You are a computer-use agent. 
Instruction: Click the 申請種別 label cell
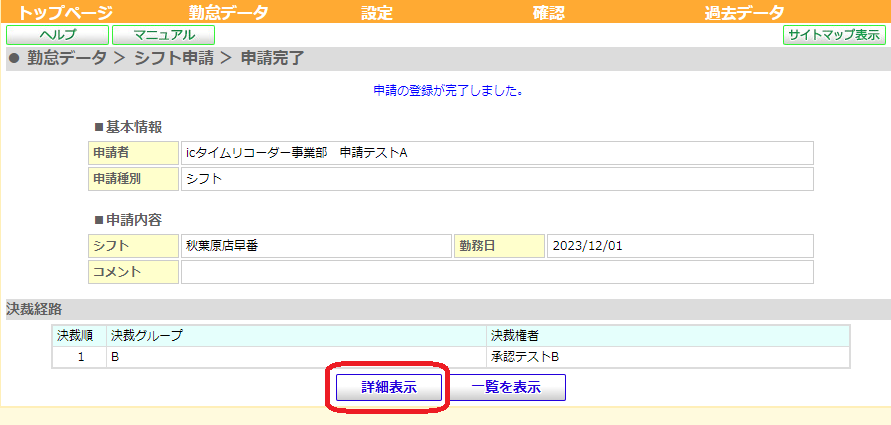point(134,179)
